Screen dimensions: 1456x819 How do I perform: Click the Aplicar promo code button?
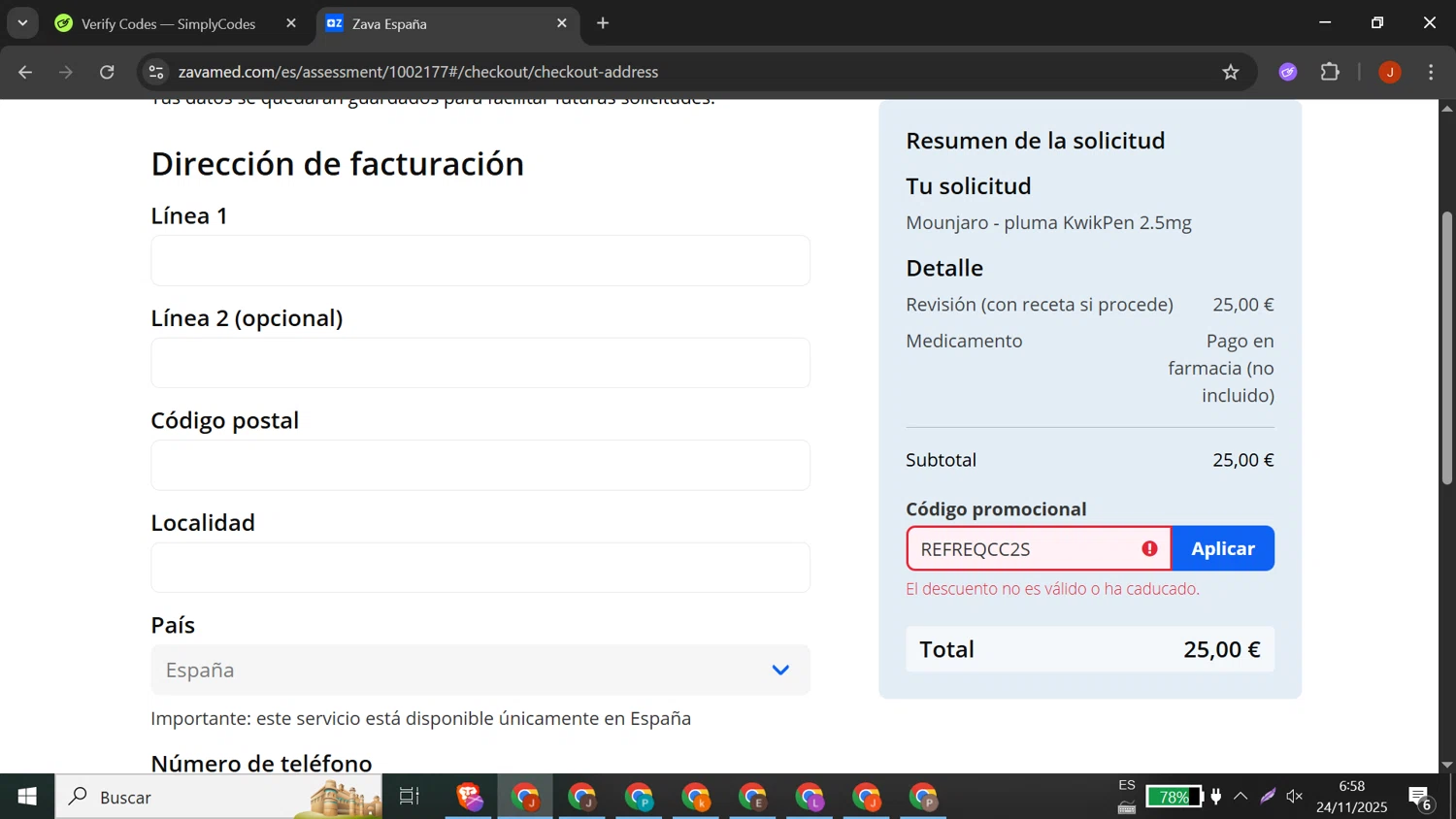click(x=1223, y=548)
